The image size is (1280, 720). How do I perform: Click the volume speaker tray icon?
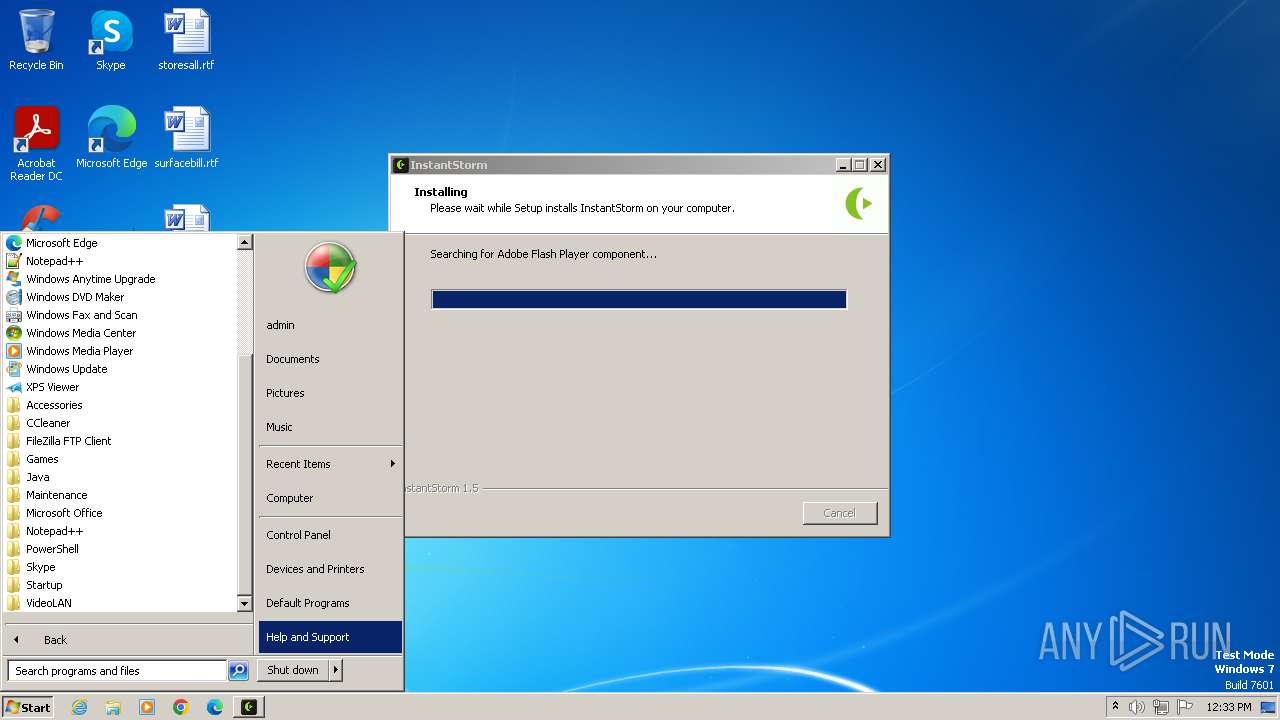coord(1136,707)
